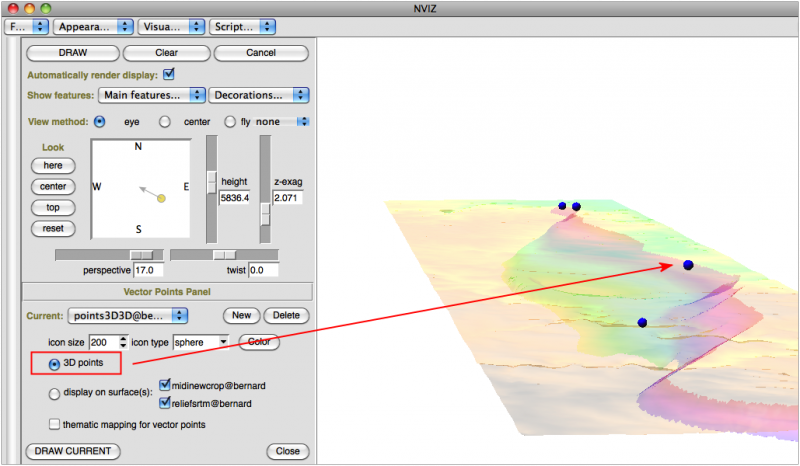Image resolution: width=800 pixels, height=466 pixels.
Task: Open the Decorations dropdown
Action: point(259,96)
